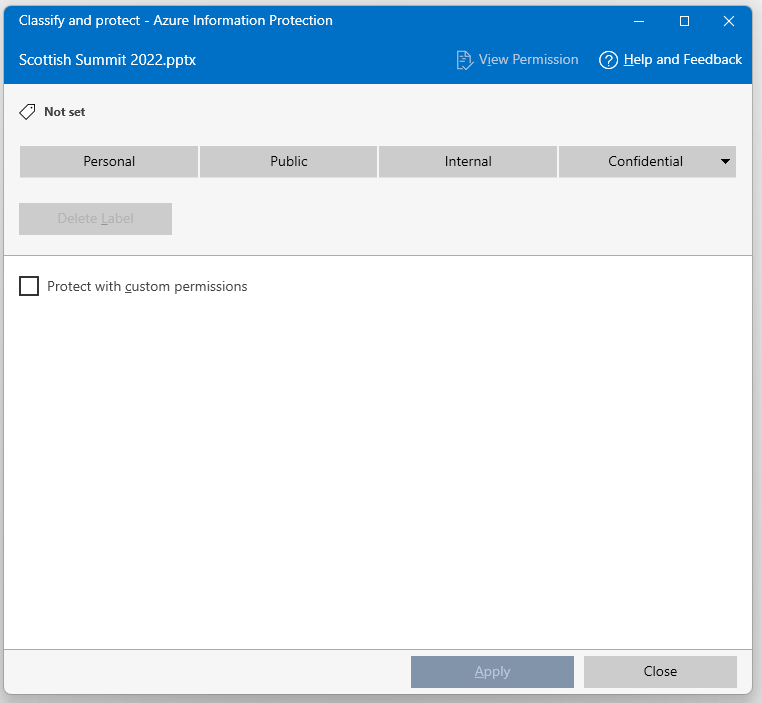762x703 pixels.
Task: Click the Scottish Summit 2022.pptx file name
Action: tap(107, 60)
